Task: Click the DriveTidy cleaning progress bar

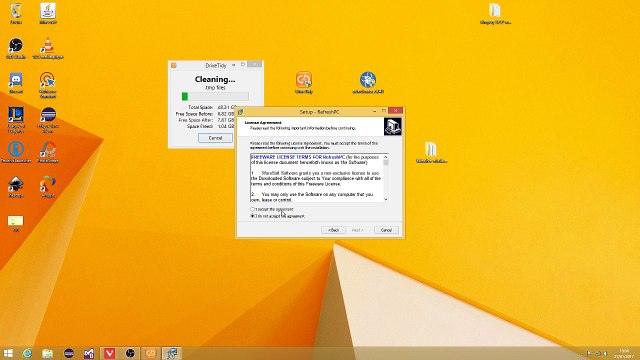Action: click(215, 96)
